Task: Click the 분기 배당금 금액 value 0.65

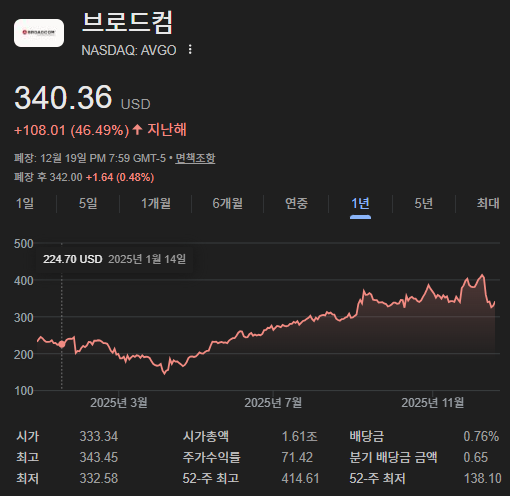Action: click(475, 457)
